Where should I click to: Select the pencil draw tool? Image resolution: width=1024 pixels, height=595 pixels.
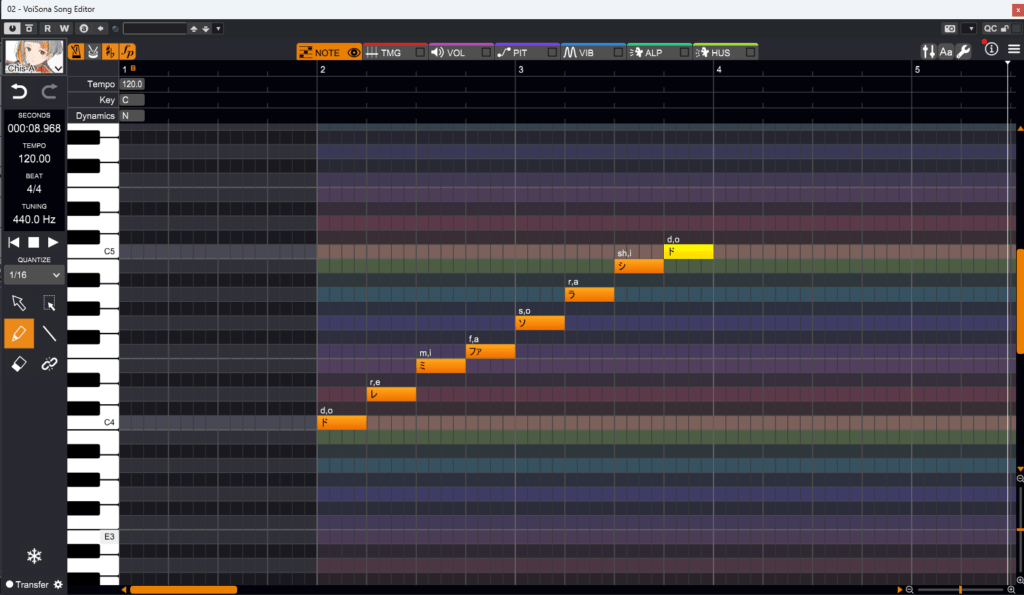(19, 334)
